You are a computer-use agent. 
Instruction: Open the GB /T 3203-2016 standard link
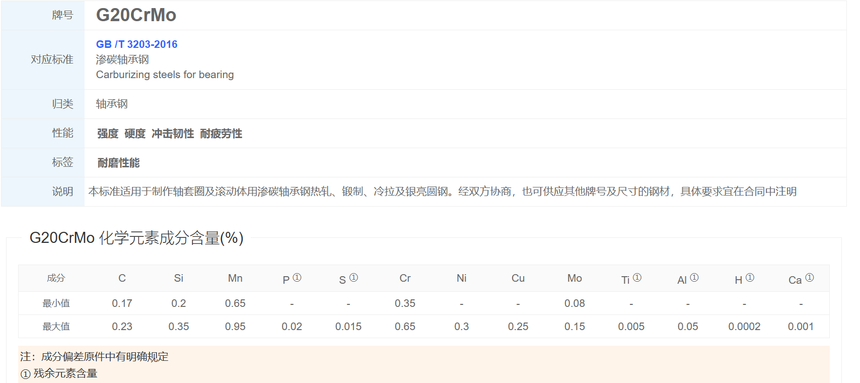point(137,44)
